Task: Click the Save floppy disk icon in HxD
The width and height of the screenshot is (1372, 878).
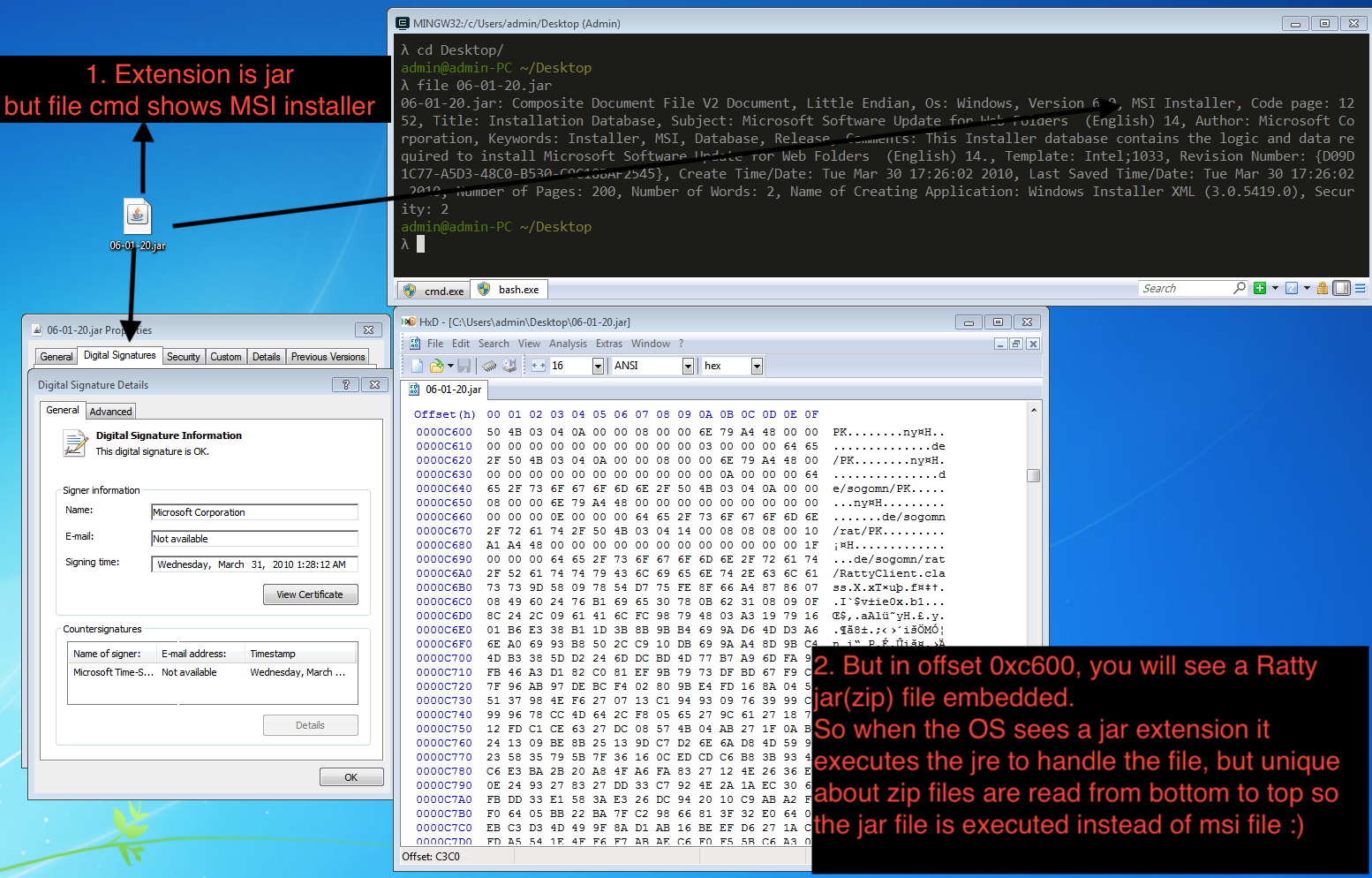Action: [464, 366]
